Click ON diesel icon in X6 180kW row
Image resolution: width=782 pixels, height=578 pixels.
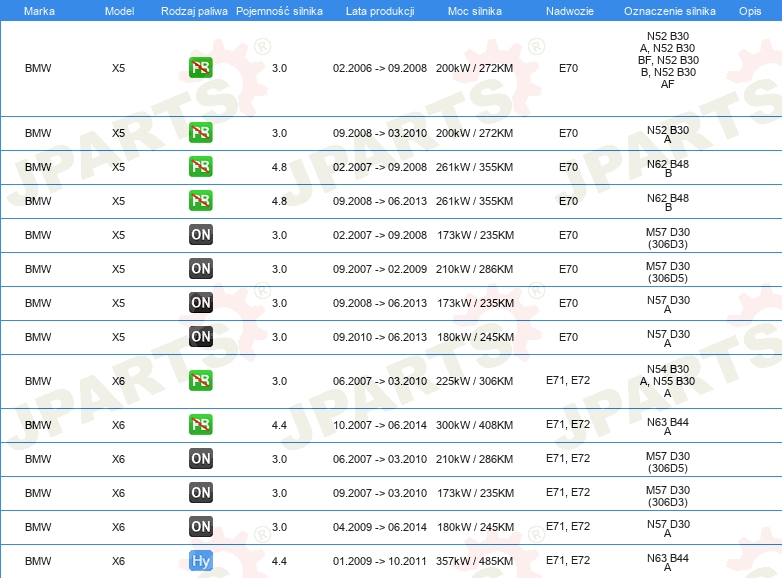pos(200,526)
